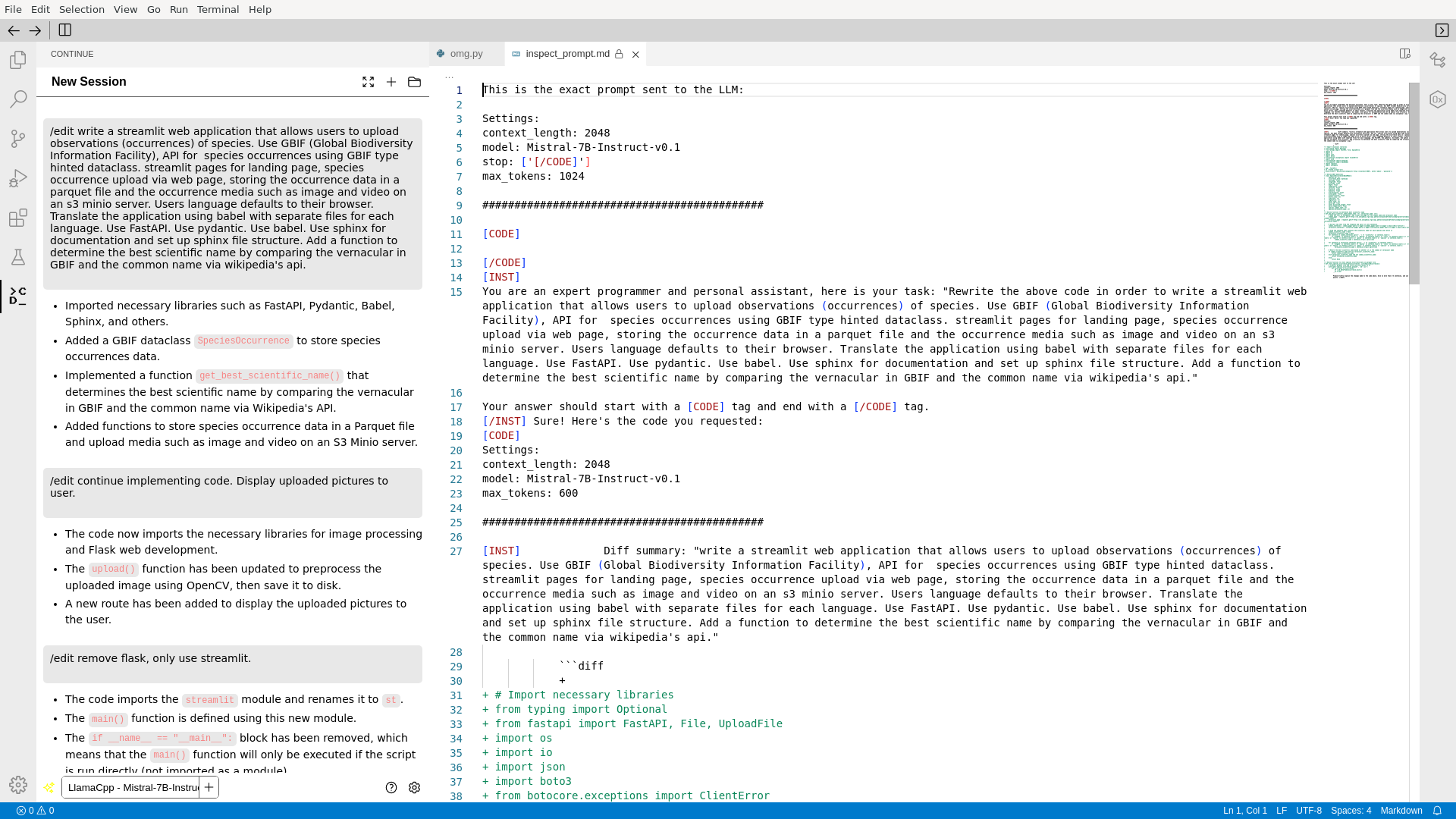
Task: Open LlamaCpp Mistral-7B model dropdown
Action: click(131, 787)
